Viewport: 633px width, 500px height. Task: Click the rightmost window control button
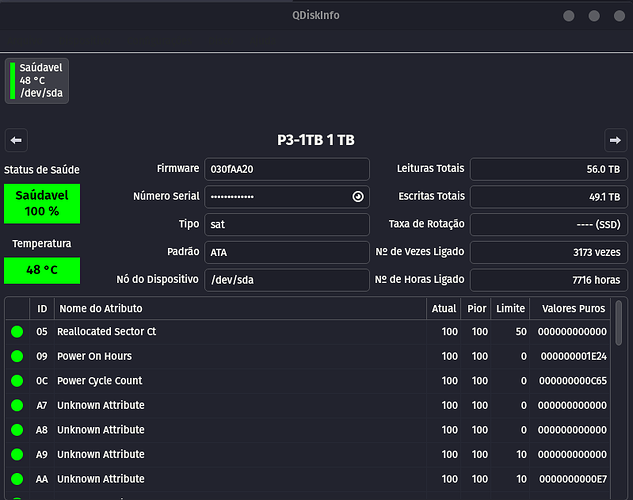tap(619, 16)
